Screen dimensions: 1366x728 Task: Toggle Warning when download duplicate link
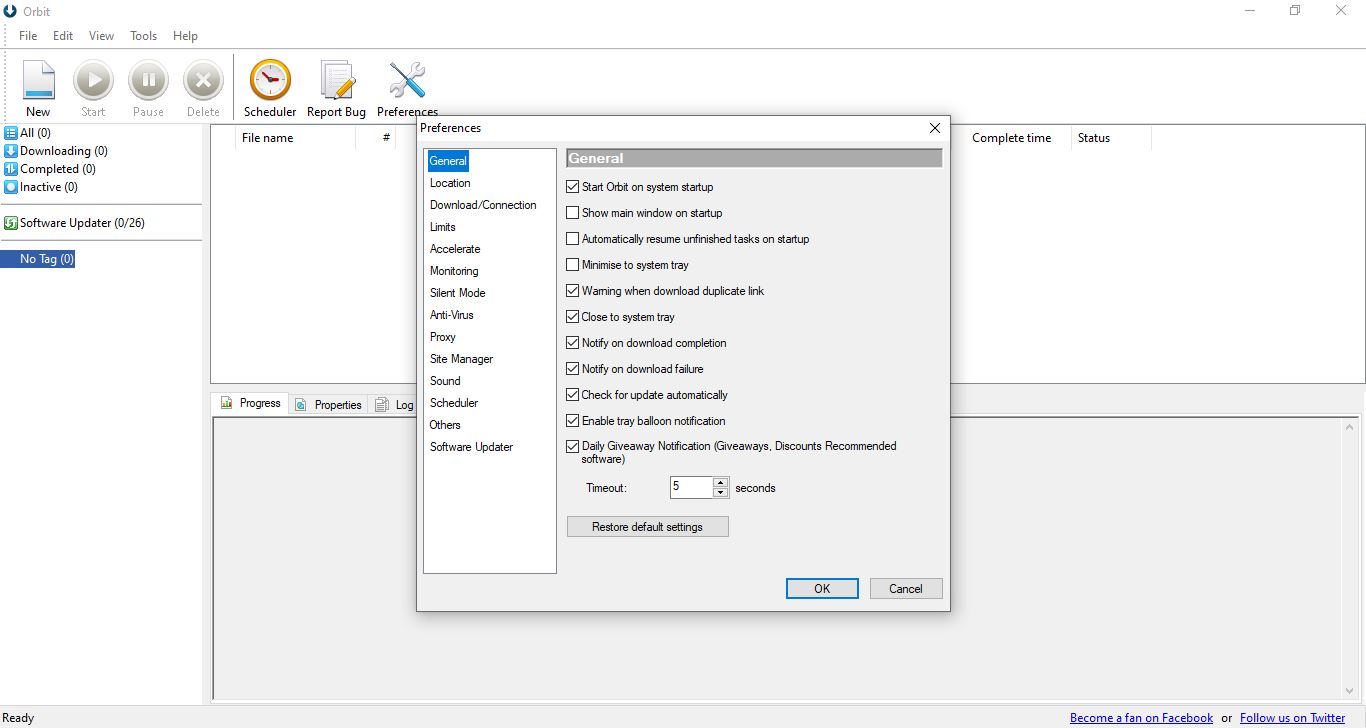[x=573, y=291]
